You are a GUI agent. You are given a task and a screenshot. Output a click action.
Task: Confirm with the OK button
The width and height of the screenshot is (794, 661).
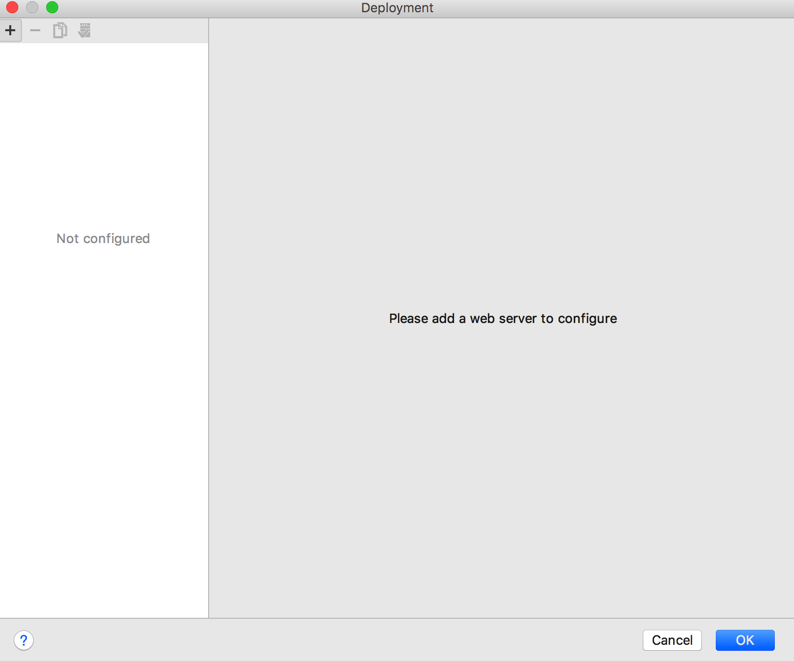pyautogui.click(x=745, y=640)
